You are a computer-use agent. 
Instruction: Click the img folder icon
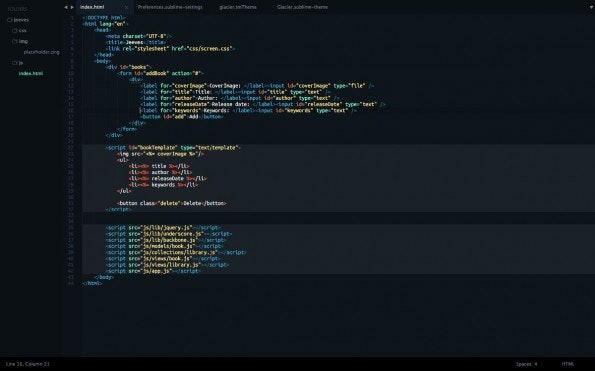click(15, 41)
